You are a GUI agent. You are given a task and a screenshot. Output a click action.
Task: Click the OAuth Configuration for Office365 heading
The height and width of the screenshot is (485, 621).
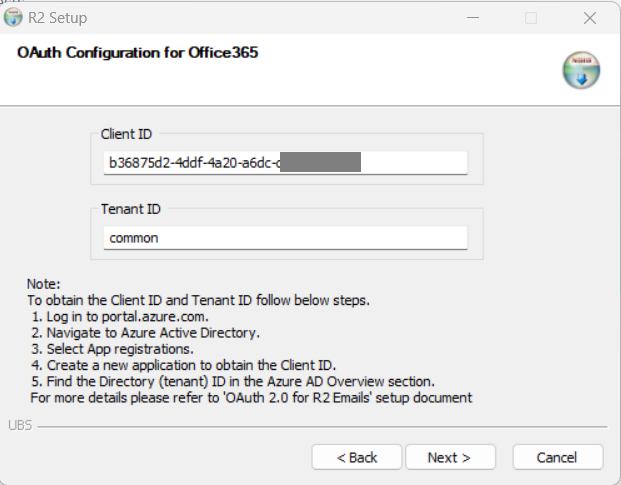coord(138,53)
